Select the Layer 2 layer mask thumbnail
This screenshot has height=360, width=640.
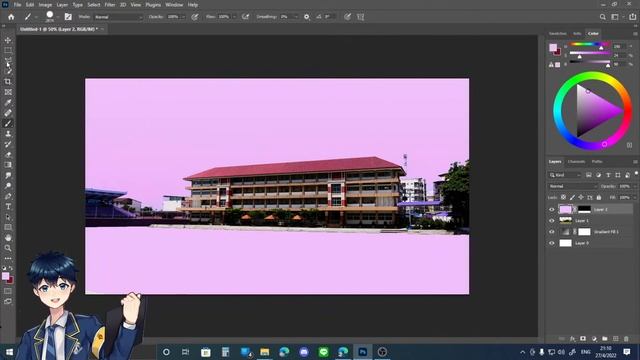pyautogui.click(x=584, y=209)
